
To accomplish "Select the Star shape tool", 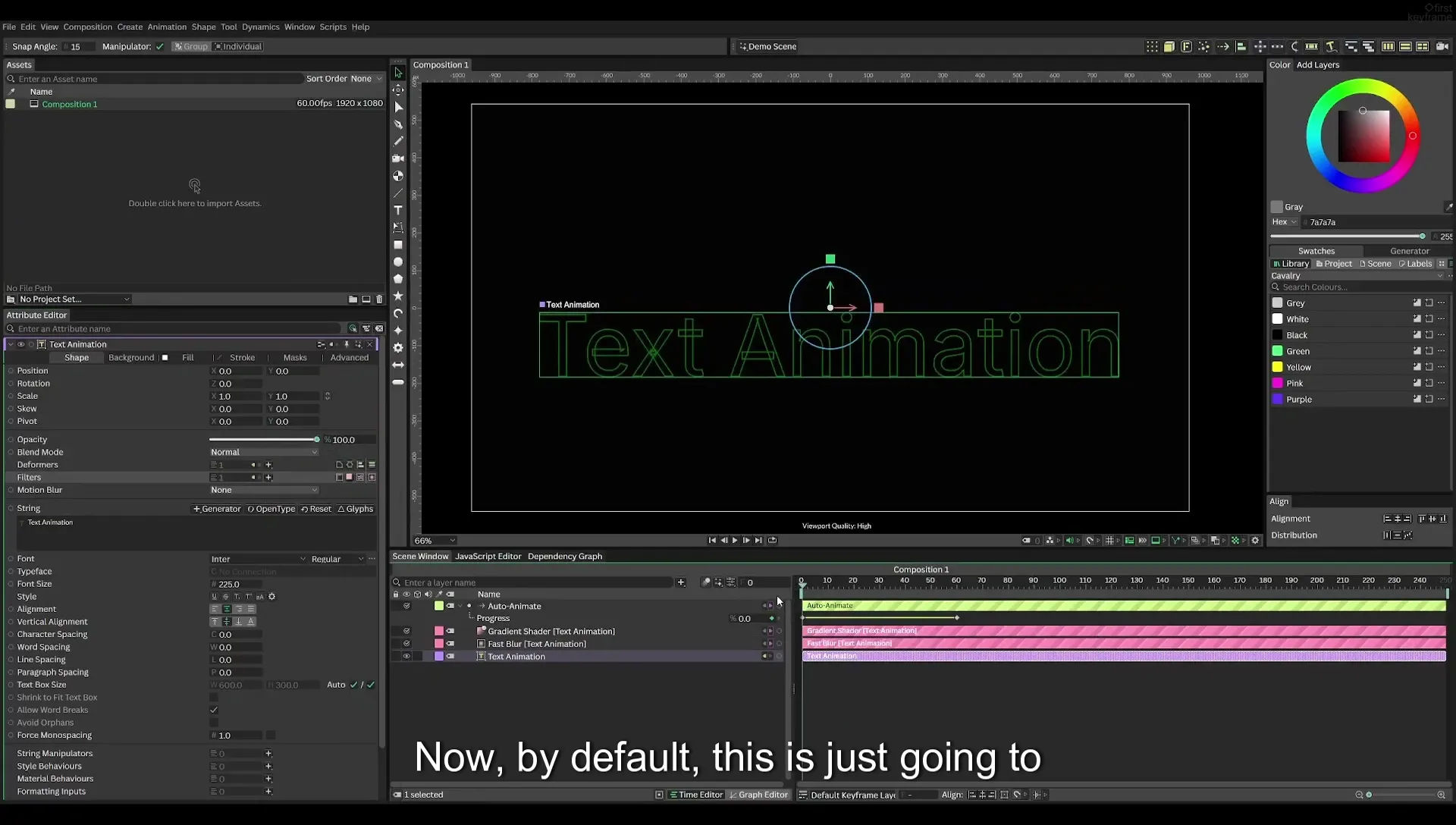I will (398, 296).
